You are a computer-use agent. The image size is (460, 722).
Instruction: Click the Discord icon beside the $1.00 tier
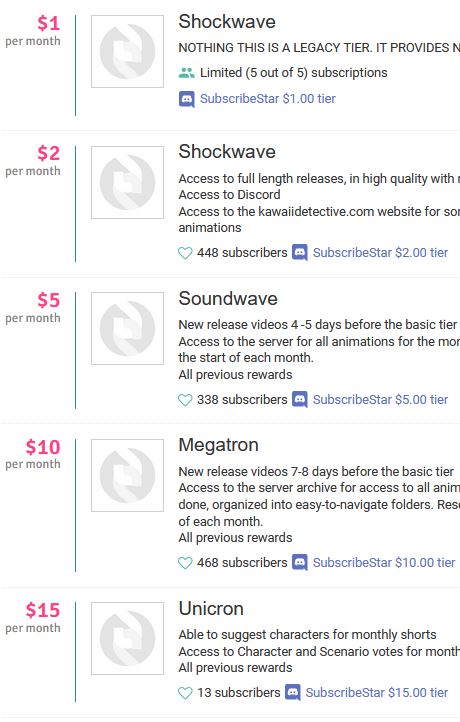point(186,99)
